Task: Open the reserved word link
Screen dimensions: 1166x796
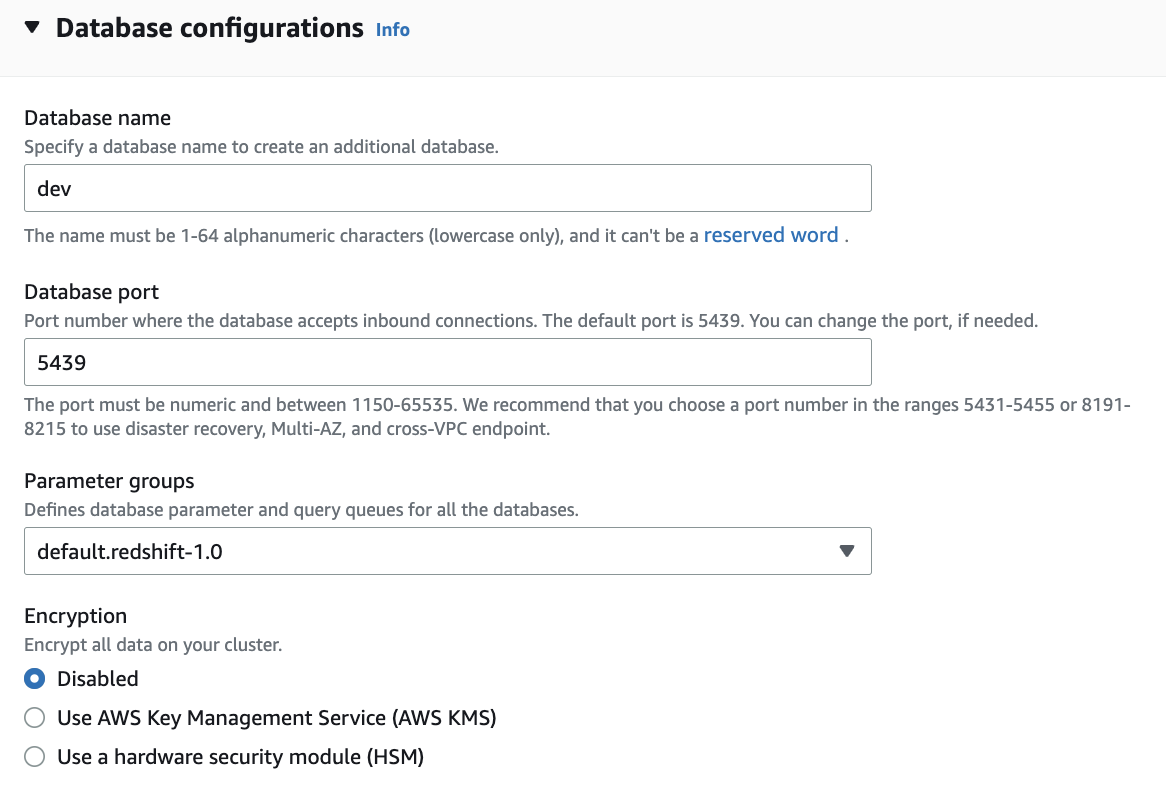Action: pyautogui.click(x=770, y=236)
